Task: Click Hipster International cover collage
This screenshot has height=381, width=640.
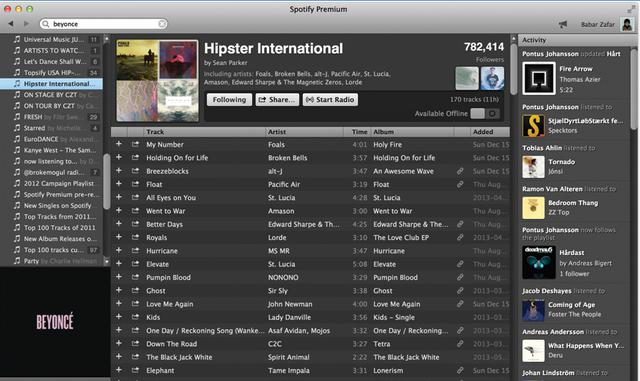Action: click(157, 81)
